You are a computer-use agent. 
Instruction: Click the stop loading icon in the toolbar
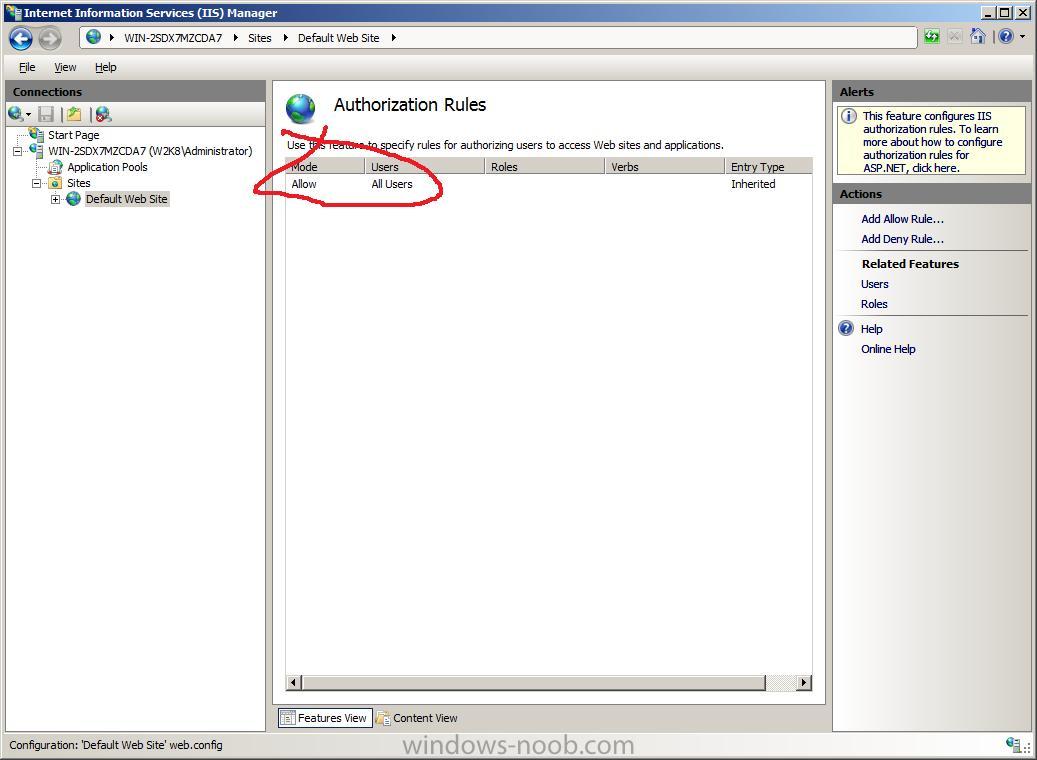[x=954, y=37]
